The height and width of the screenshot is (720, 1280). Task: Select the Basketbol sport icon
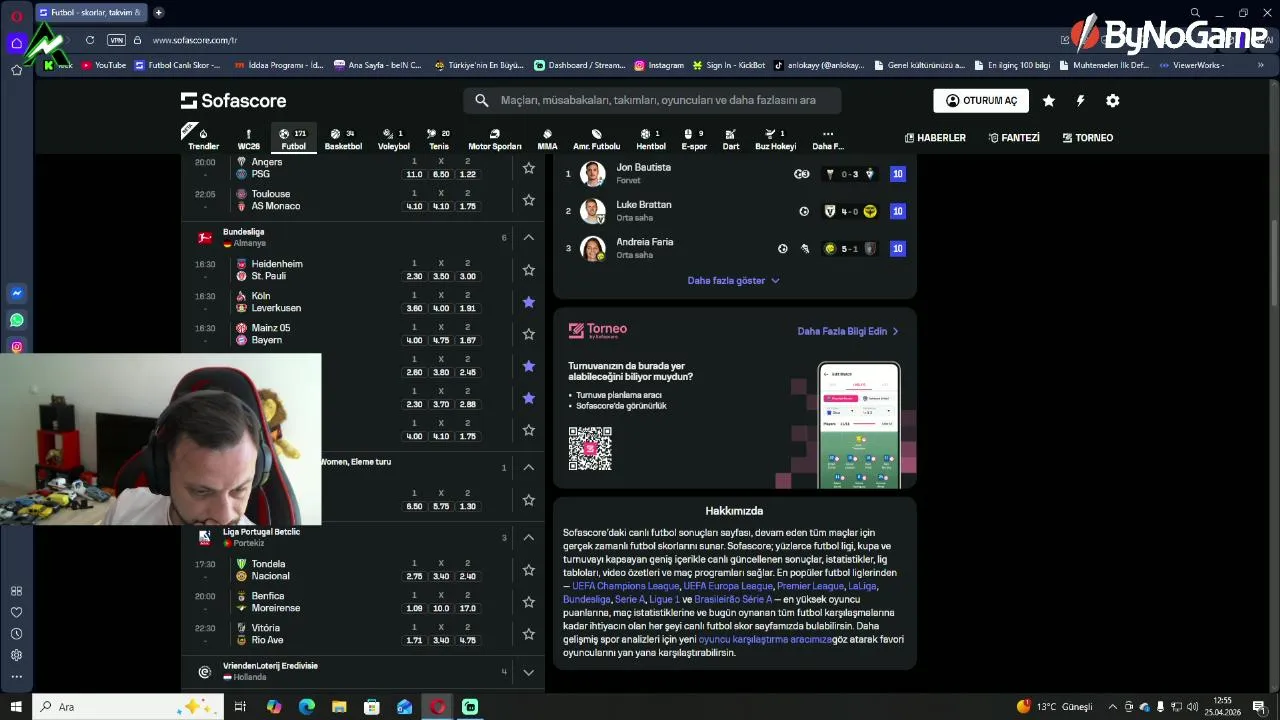343,138
